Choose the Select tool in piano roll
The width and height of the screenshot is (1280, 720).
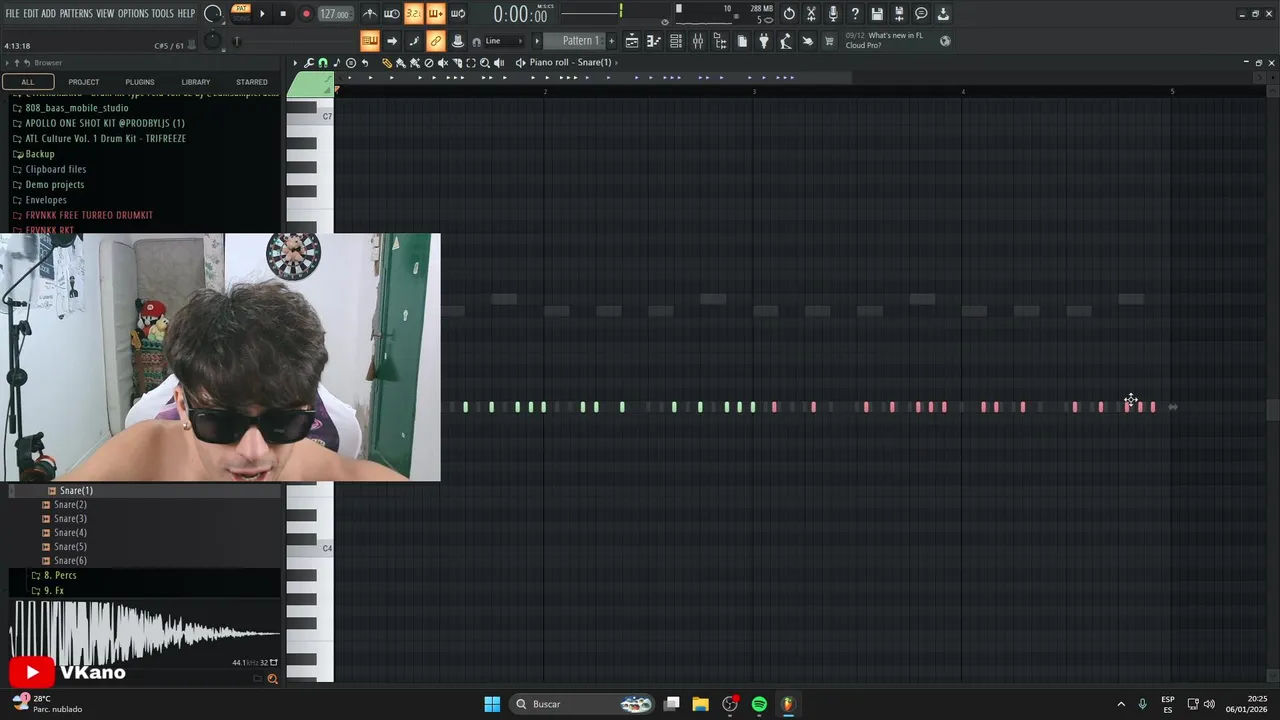click(471, 63)
